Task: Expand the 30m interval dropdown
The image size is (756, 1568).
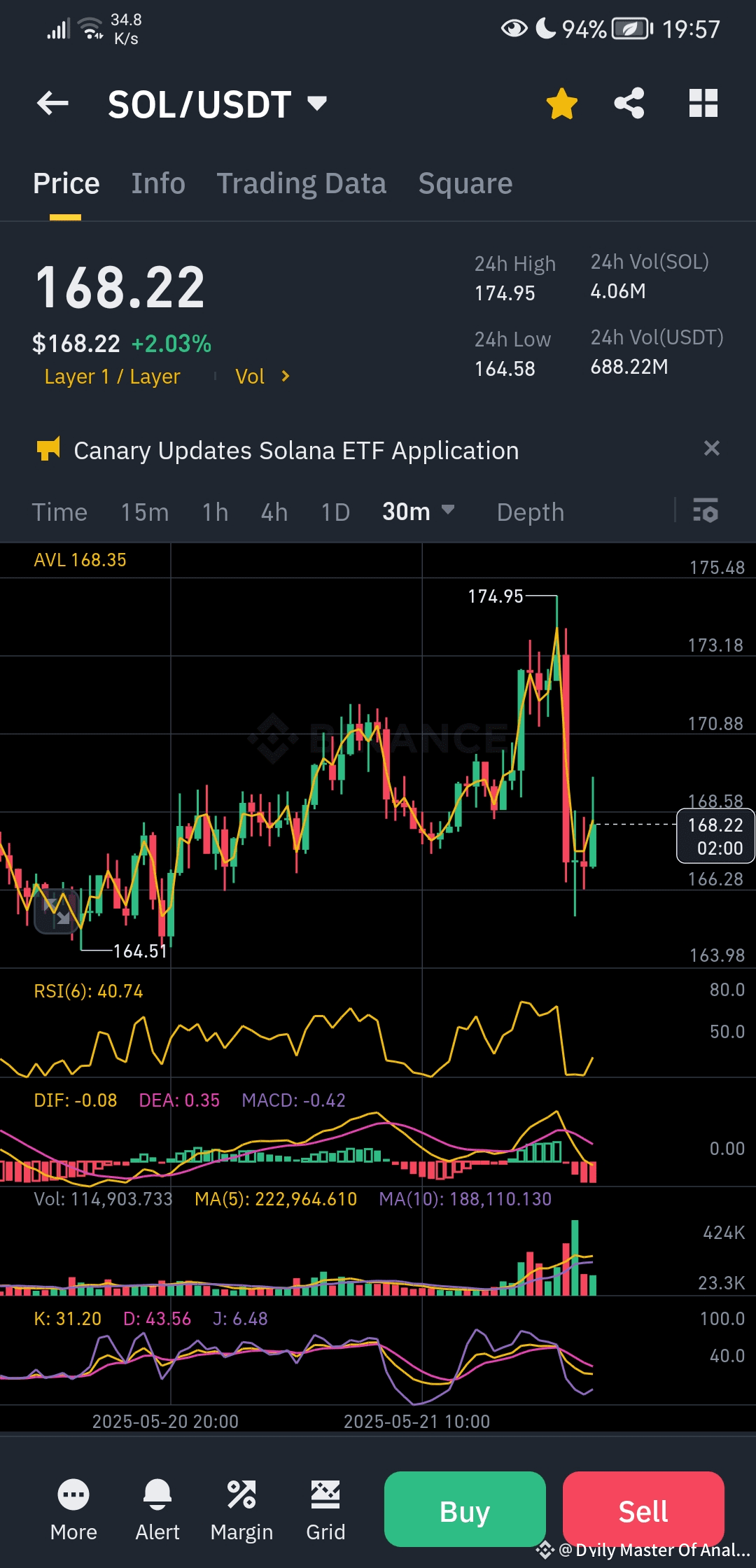Action: (x=419, y=512)
